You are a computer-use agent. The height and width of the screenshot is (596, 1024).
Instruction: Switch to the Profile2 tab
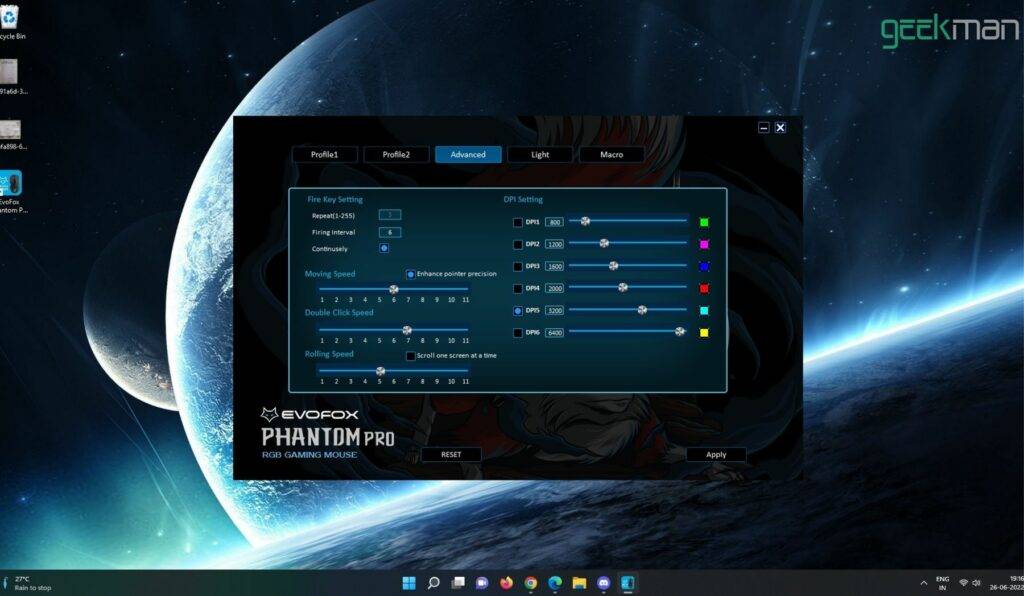pyautogui.click(x=396, y=155)
